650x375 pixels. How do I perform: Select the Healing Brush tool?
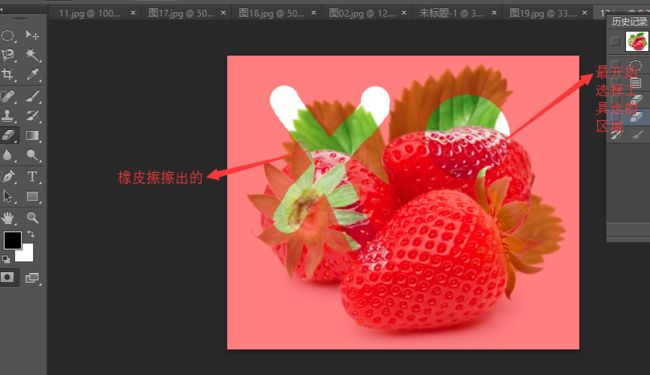8,96
